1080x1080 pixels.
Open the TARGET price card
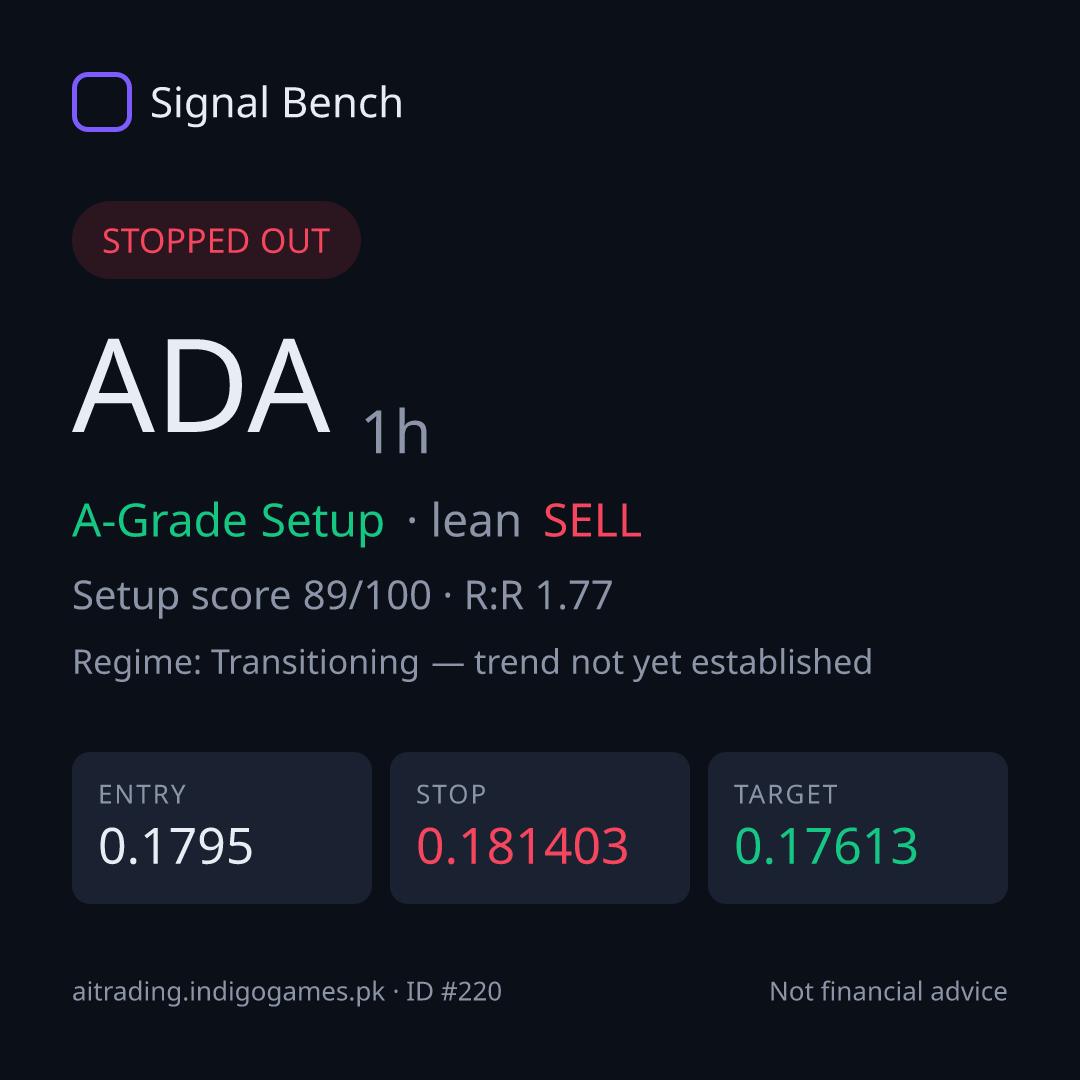858,828
